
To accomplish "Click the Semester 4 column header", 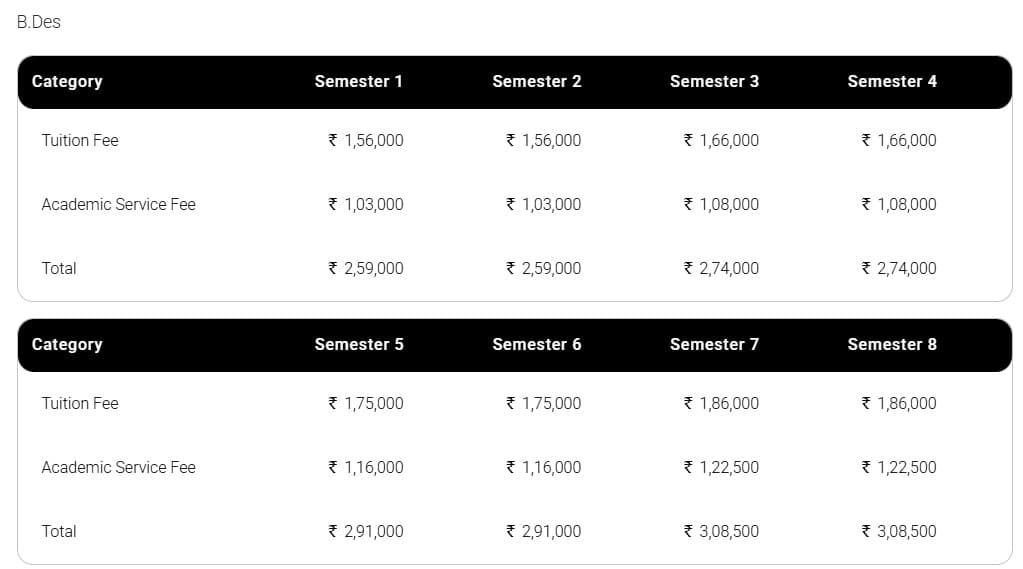I will (x=892, y=81).
